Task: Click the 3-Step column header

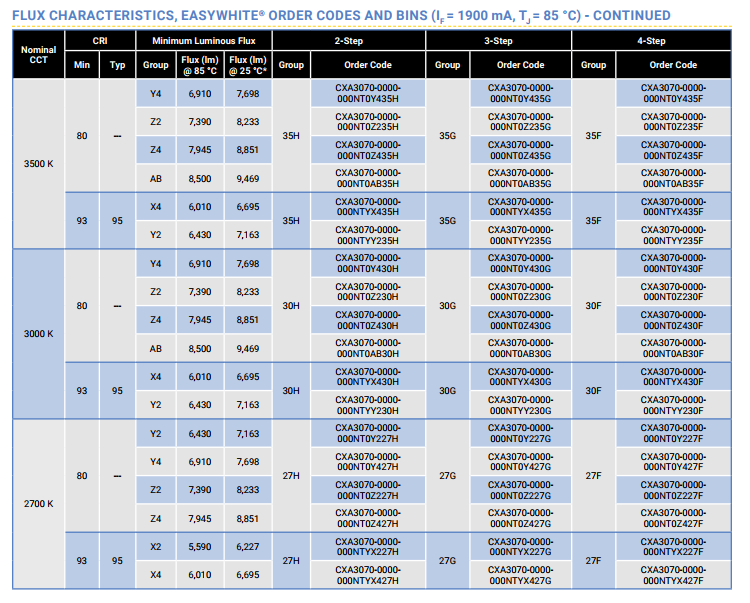Action: tap(498, 41)
